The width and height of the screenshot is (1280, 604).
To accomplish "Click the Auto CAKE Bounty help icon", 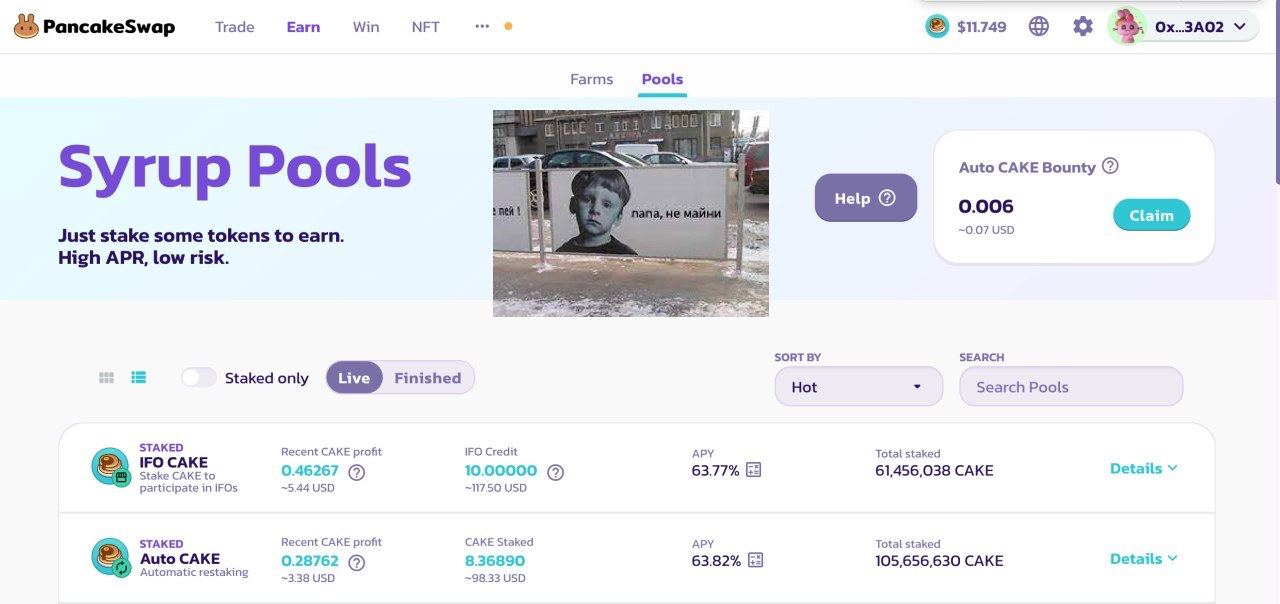I will tap(1110, 166).
